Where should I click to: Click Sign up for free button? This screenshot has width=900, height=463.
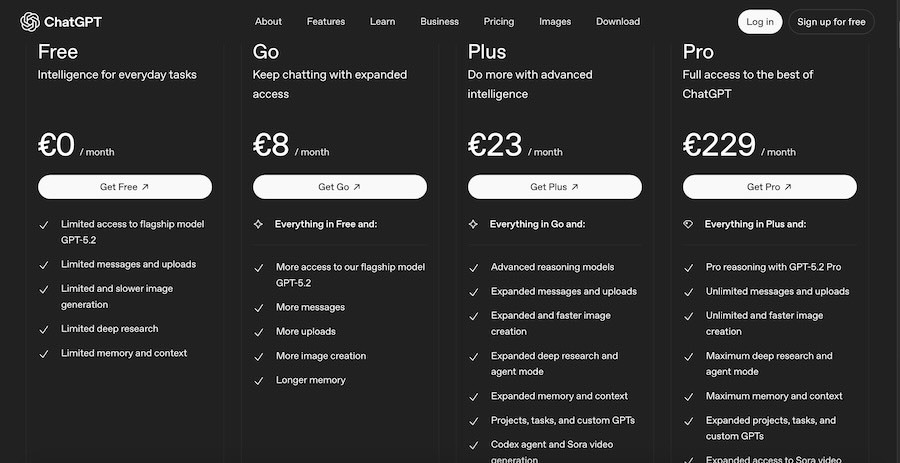[831, 22]
